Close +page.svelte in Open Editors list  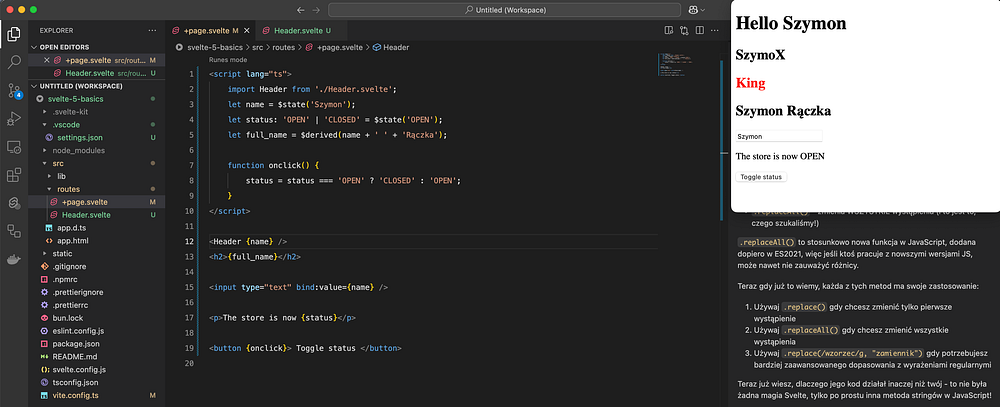point(46,61)
